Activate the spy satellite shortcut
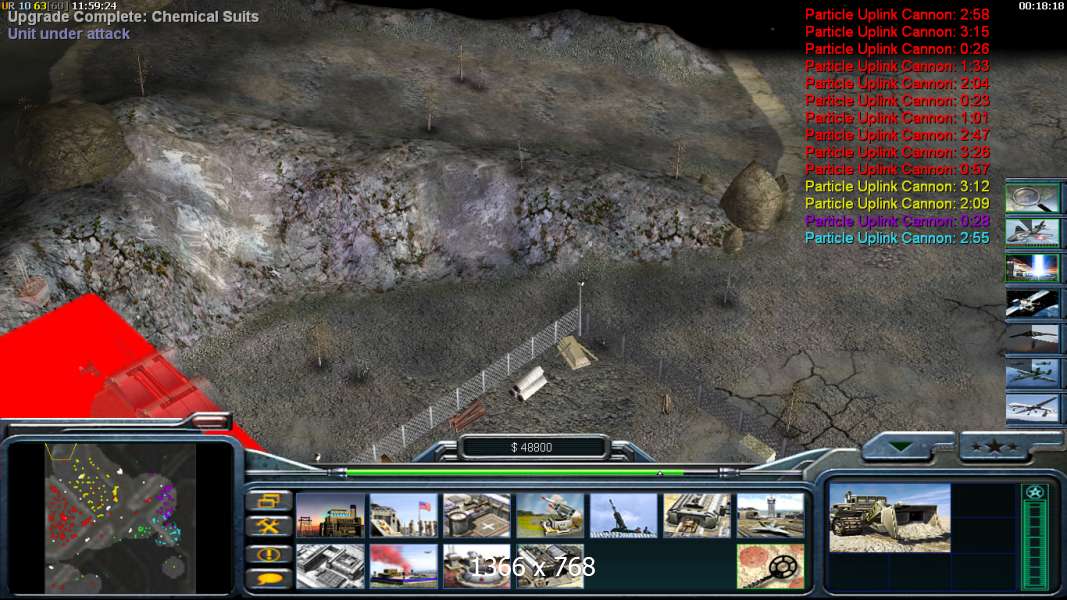 1032,303
